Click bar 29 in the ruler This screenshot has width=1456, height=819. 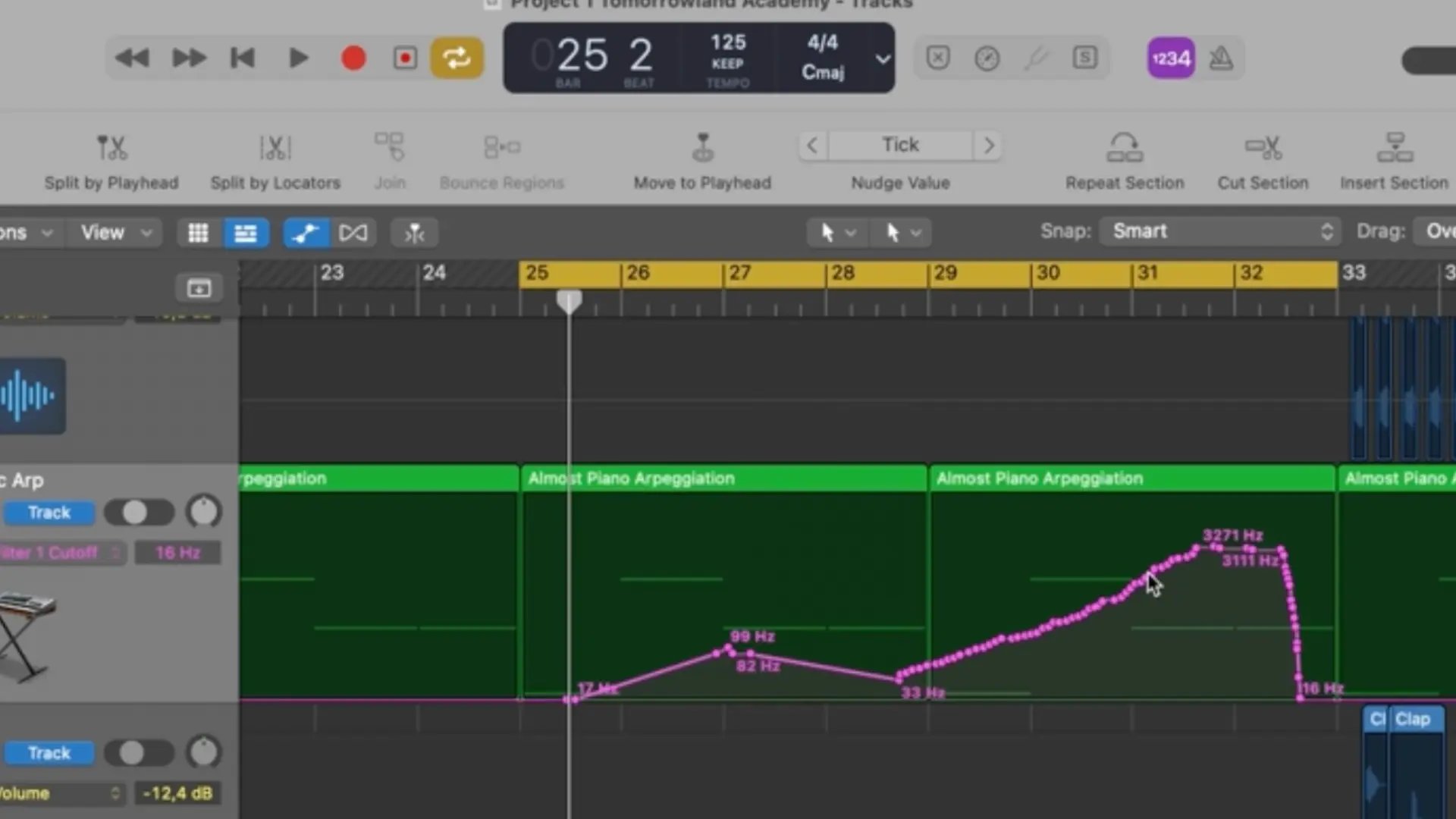945,273
